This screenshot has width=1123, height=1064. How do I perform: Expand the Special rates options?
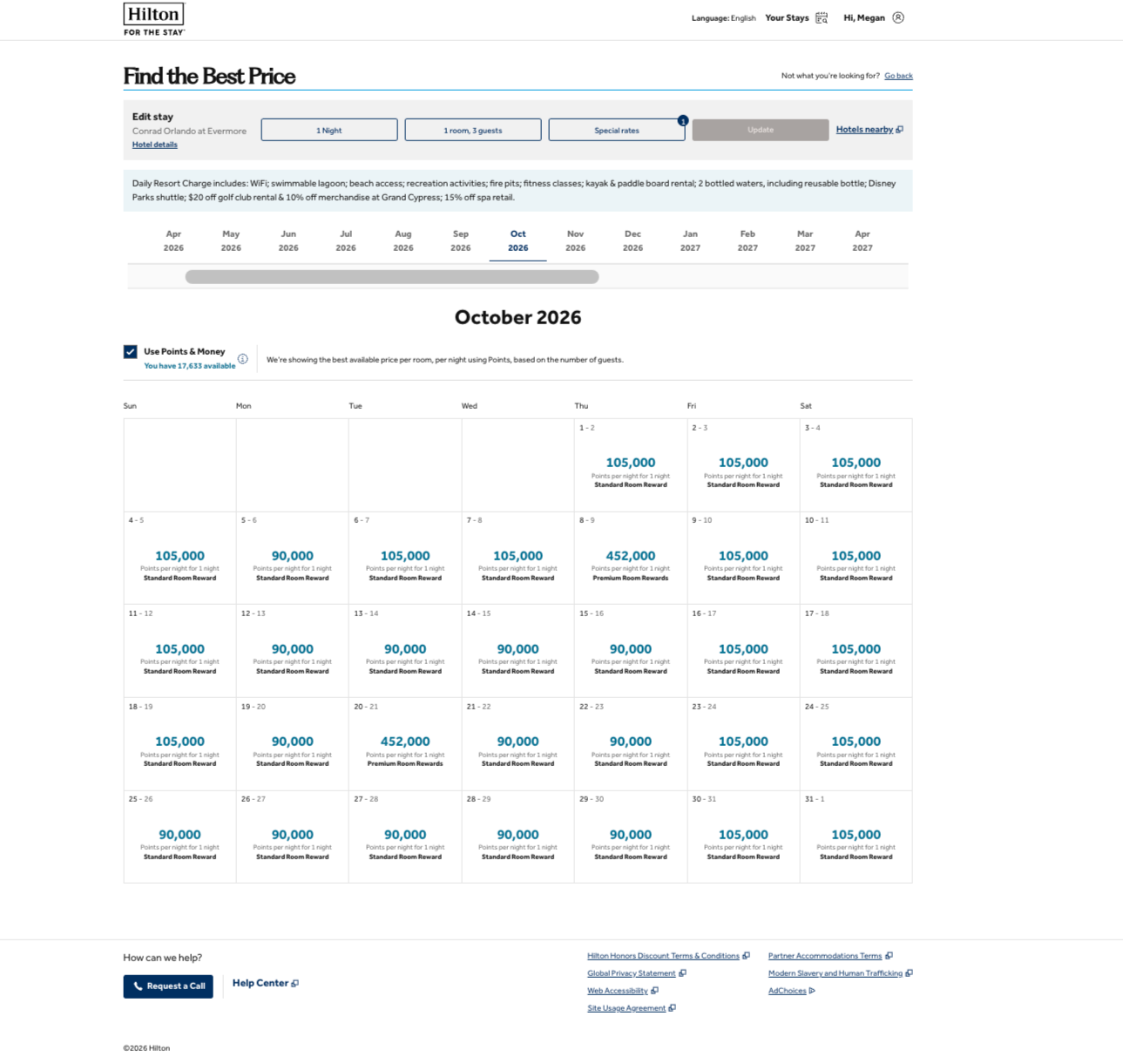(x=617, y=130)
